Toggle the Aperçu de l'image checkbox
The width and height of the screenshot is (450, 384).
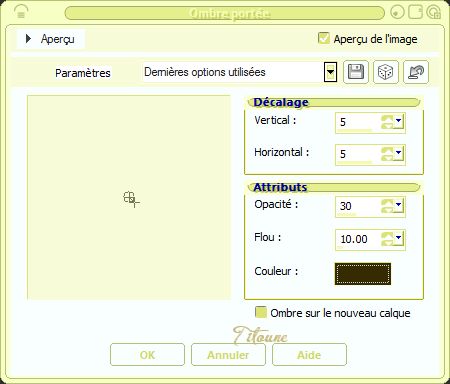coord(324,38)
